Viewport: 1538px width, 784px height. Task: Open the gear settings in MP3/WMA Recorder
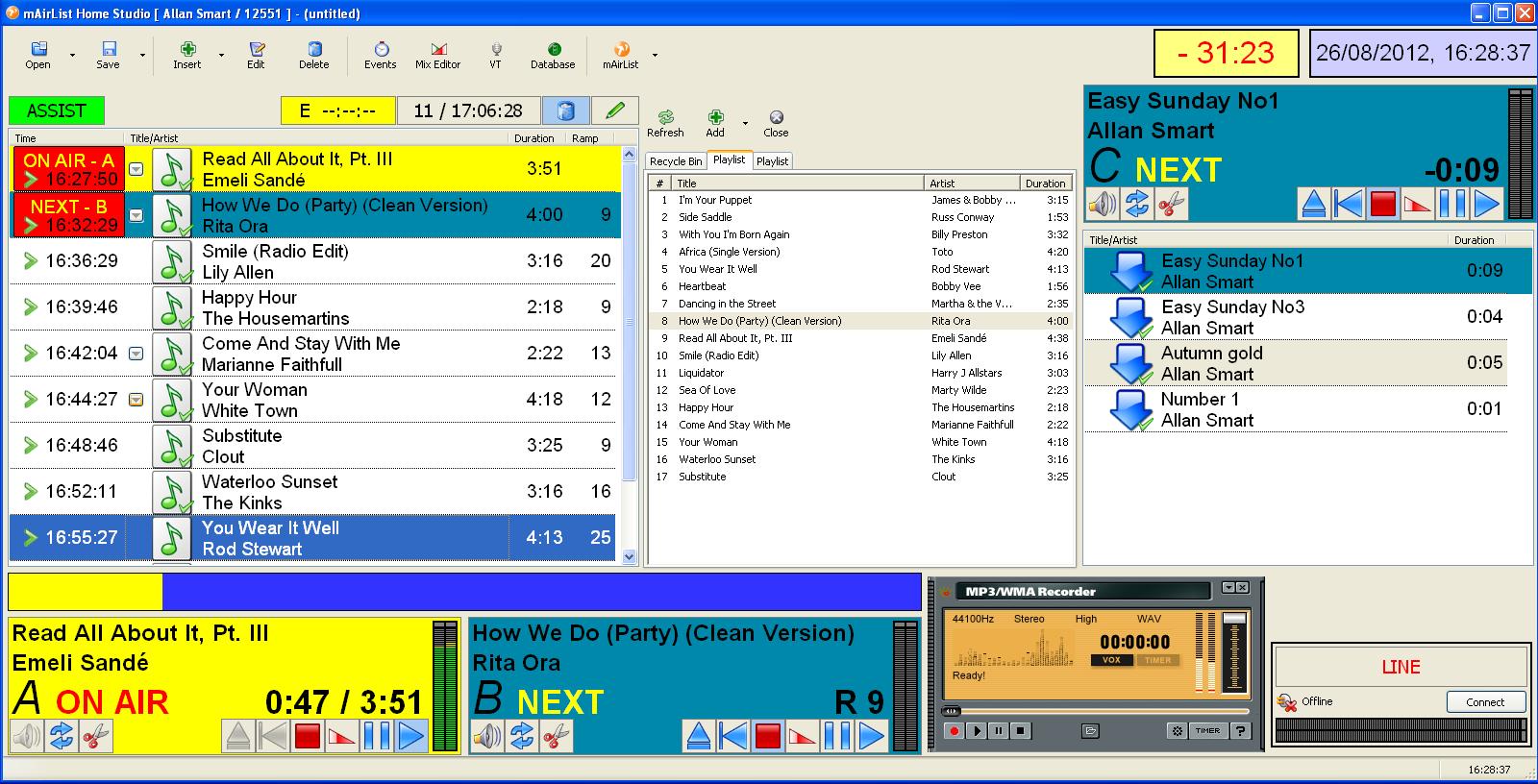pyautogui.click(x=1177, y=731)
